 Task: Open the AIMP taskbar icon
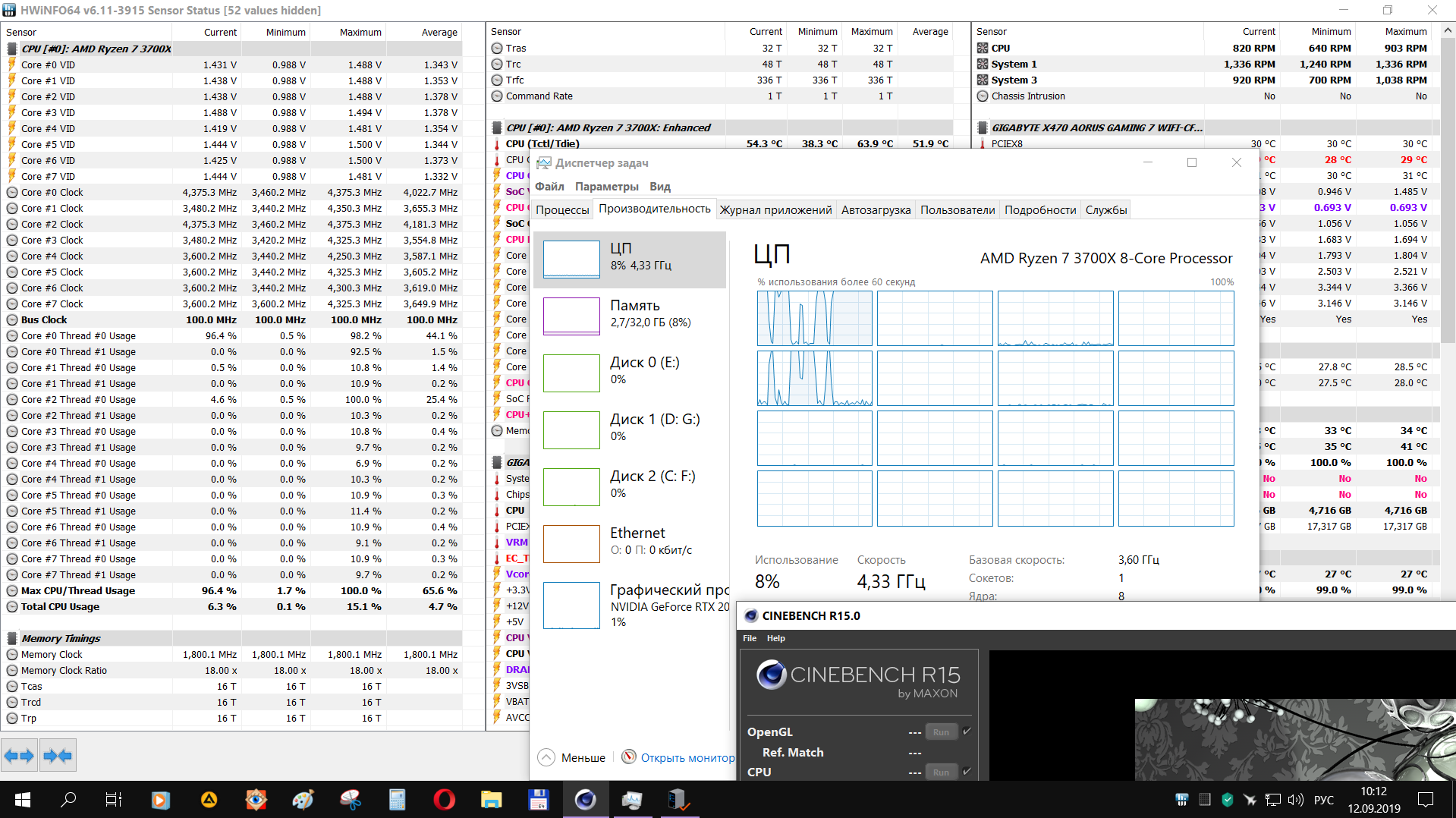[208, 799]
